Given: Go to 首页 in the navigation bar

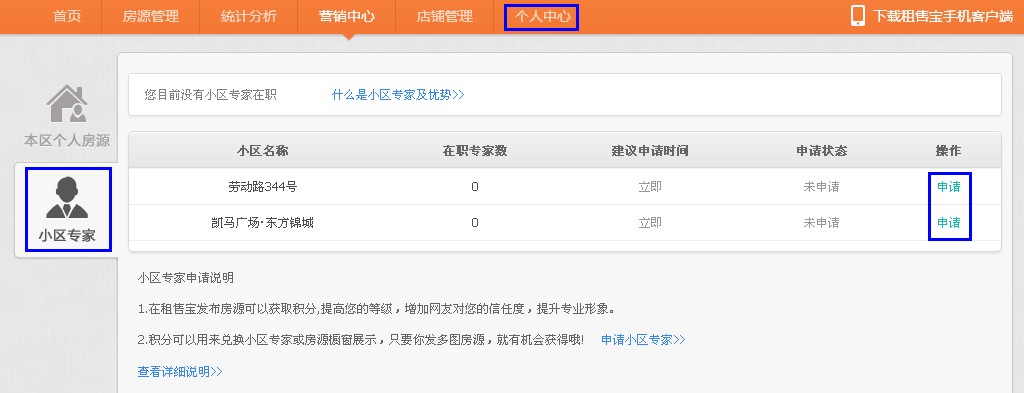Looking at the screenshot, I should click(x=67, y=16).
